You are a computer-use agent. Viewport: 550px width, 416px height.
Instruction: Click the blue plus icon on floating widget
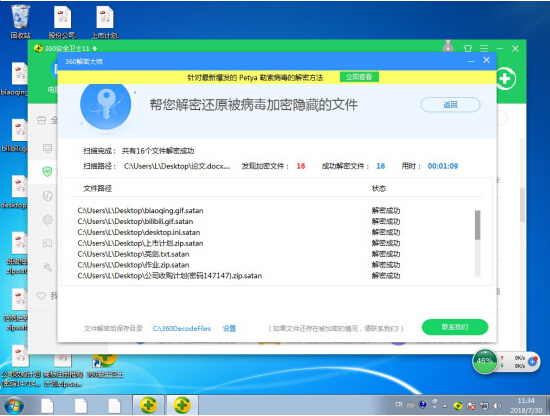pos(533,361)
